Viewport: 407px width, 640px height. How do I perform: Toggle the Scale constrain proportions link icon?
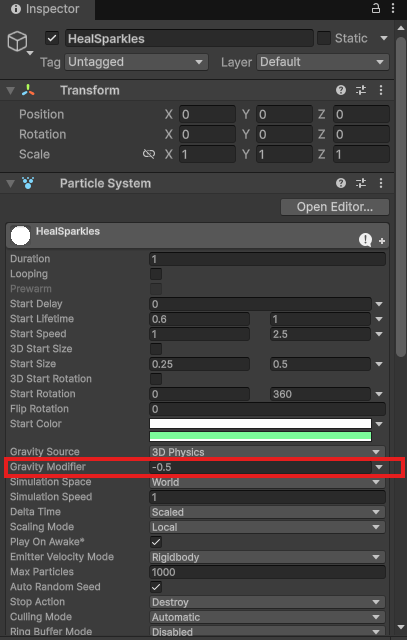[x=149, y=154]
